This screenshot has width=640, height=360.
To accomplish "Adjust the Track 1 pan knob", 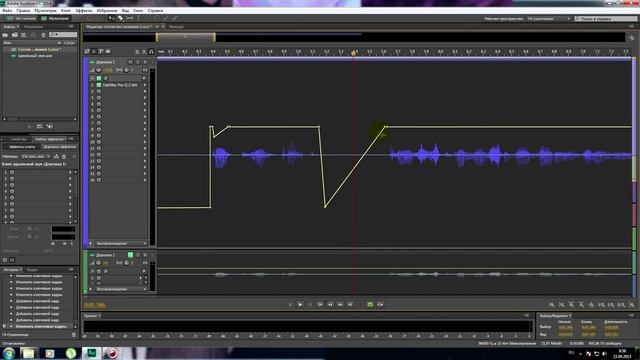I will [x=127, y=70].
